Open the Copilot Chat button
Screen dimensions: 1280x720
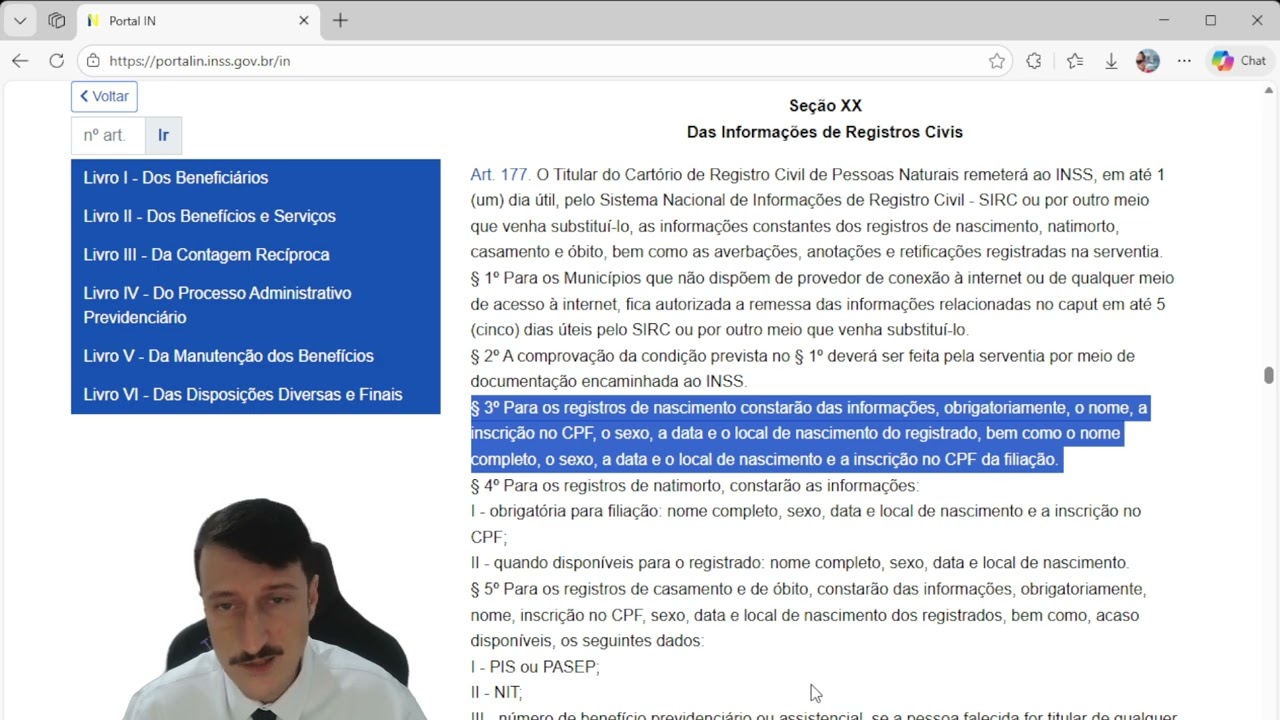(x=1239, y=61)
